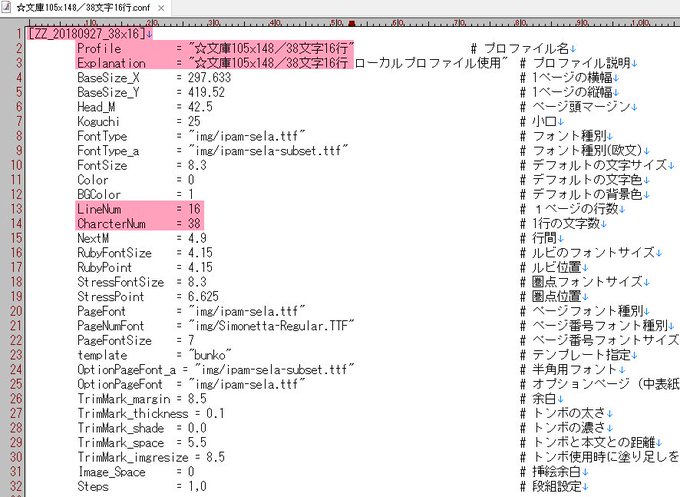Select the ☆文庫105x148／38文字16行.conf tab
680x497 pixels.
pyautogui.click(x=85, y=7)
